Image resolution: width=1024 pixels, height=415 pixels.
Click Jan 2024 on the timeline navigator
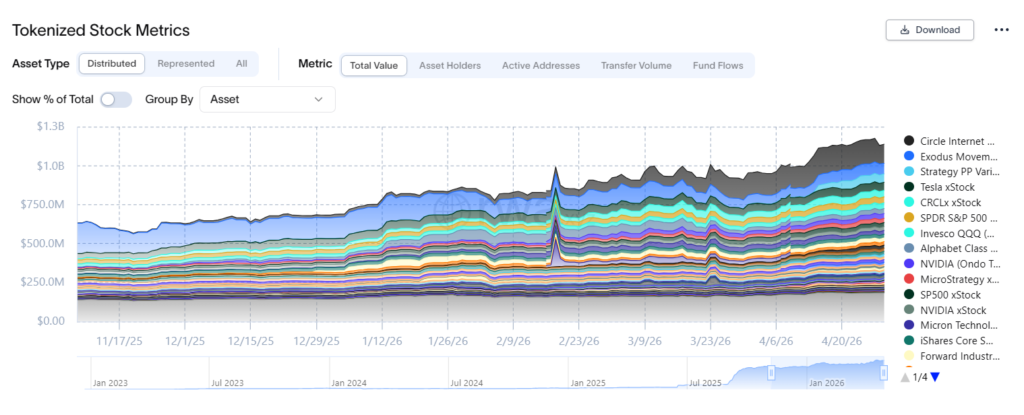[347, 383]
